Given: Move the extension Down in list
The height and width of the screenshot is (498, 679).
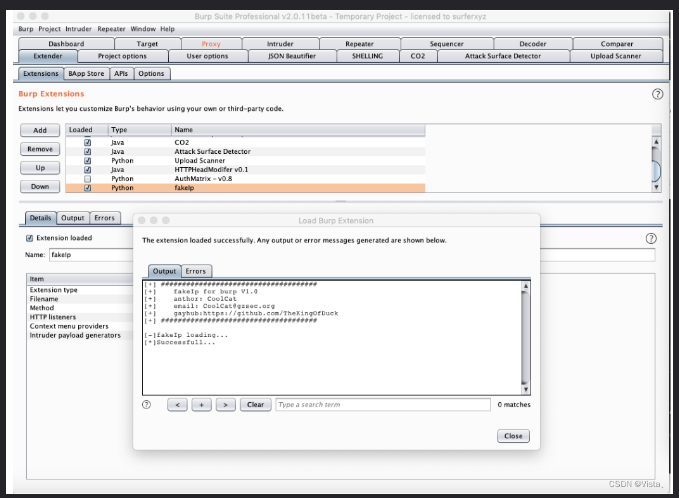Looking at the screenshot, I should (x=40, y=187).
